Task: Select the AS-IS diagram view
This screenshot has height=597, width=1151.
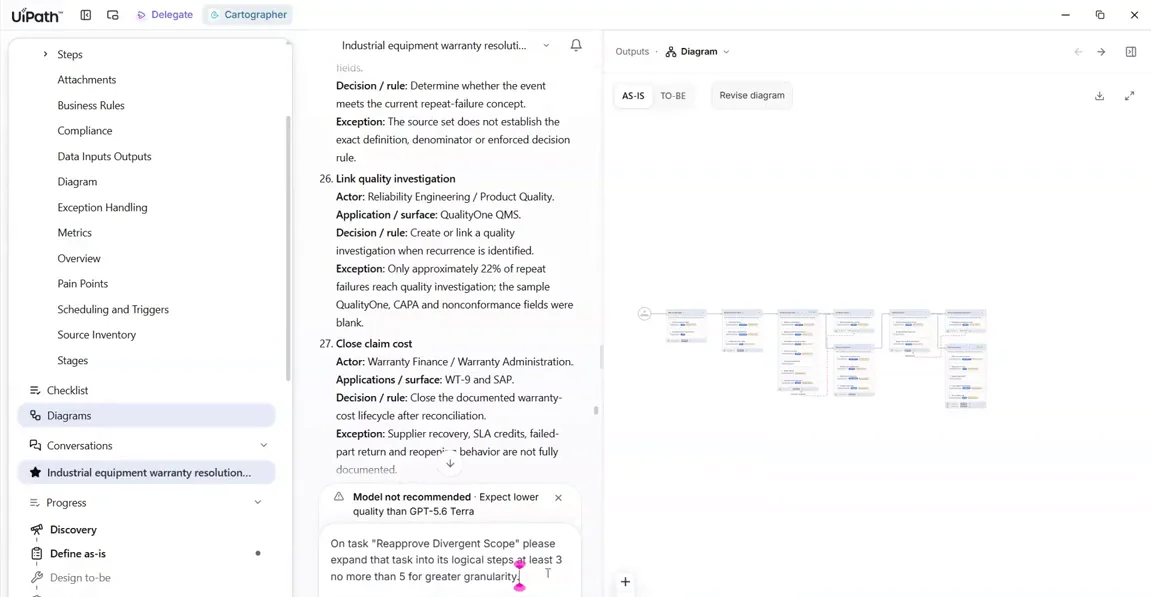Action: (x=633, y=95)
